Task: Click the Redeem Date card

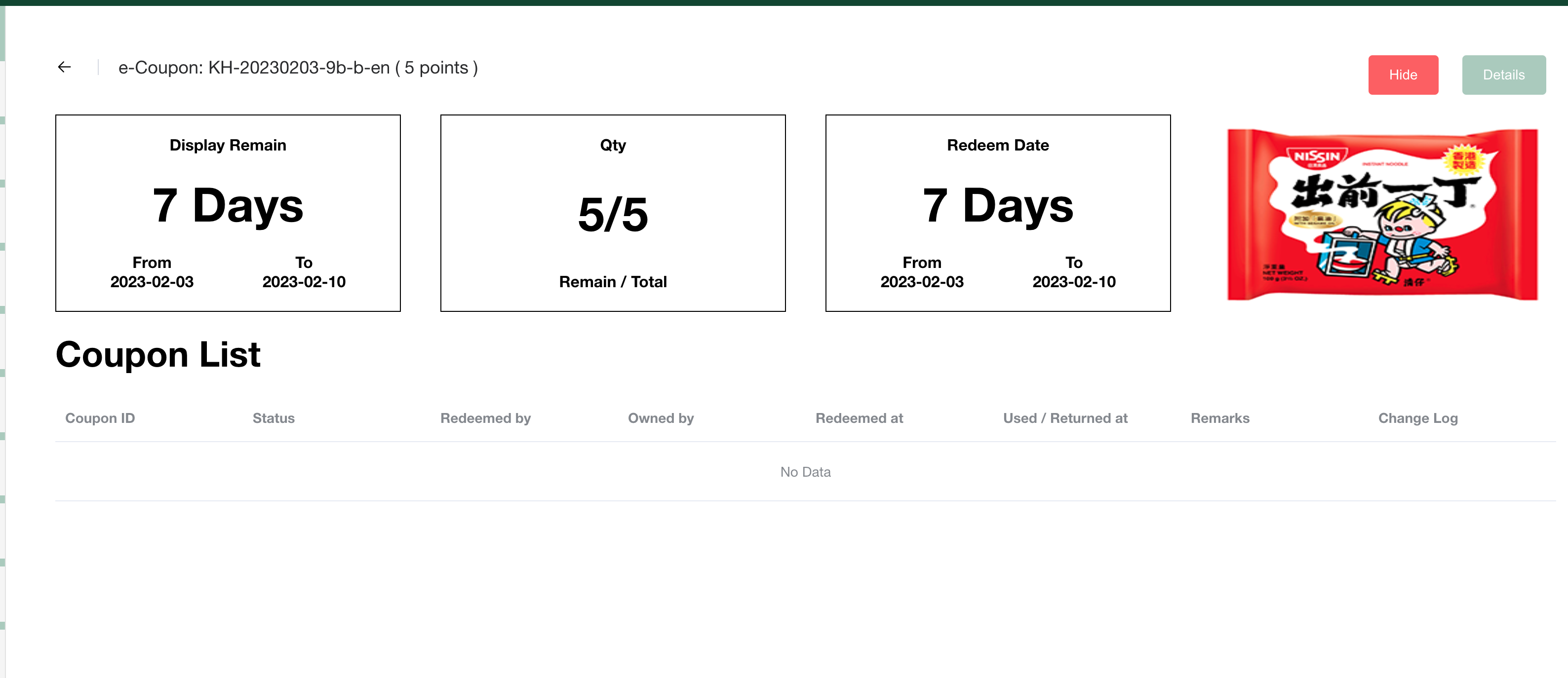Action: [x=997, y=212]
